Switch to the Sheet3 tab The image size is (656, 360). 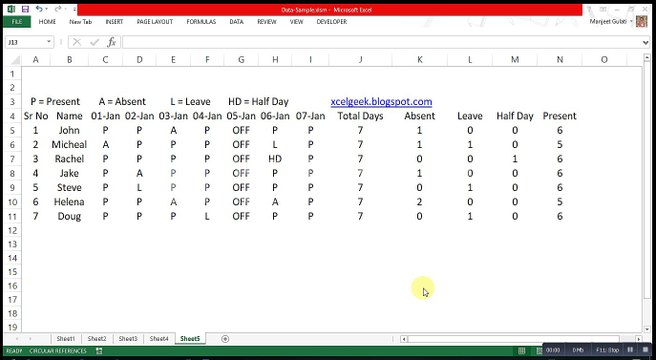click(x=128, y=339)
